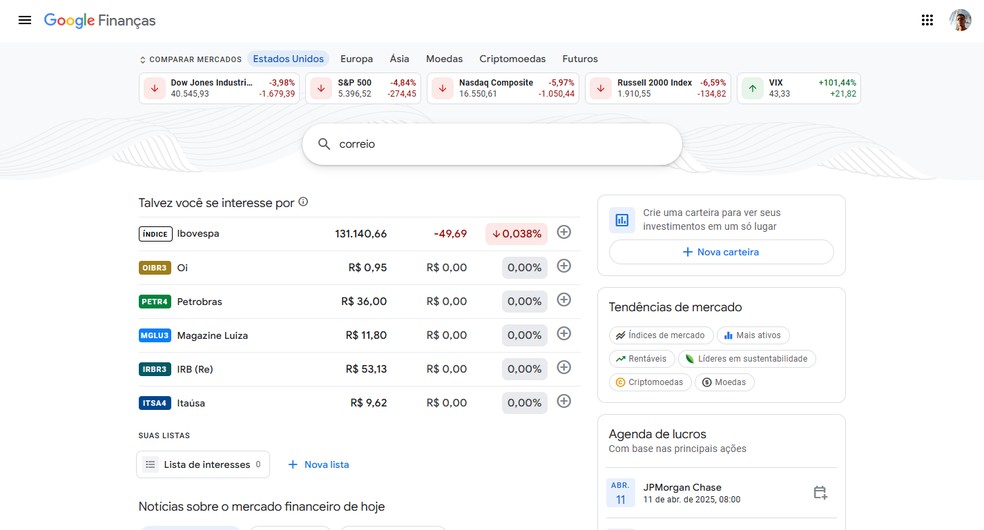984x530 pixels.
Task: Click the ITSA4 ticker badge
Action: [155, 403]
